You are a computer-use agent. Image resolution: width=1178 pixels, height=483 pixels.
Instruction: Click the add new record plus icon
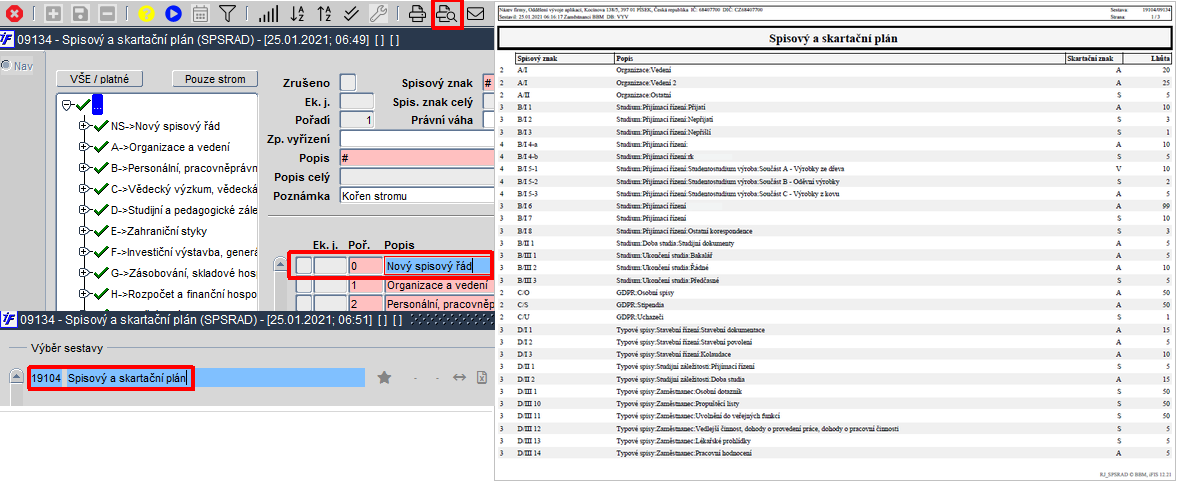pyautogui.click(x=54, y=13)
